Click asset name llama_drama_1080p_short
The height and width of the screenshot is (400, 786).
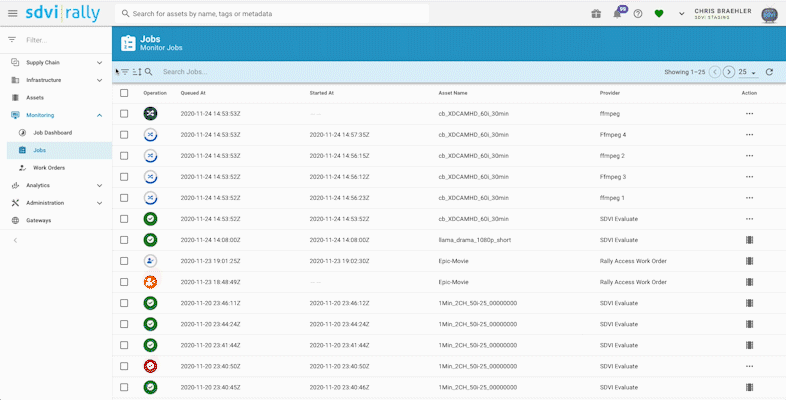(475, 240)
